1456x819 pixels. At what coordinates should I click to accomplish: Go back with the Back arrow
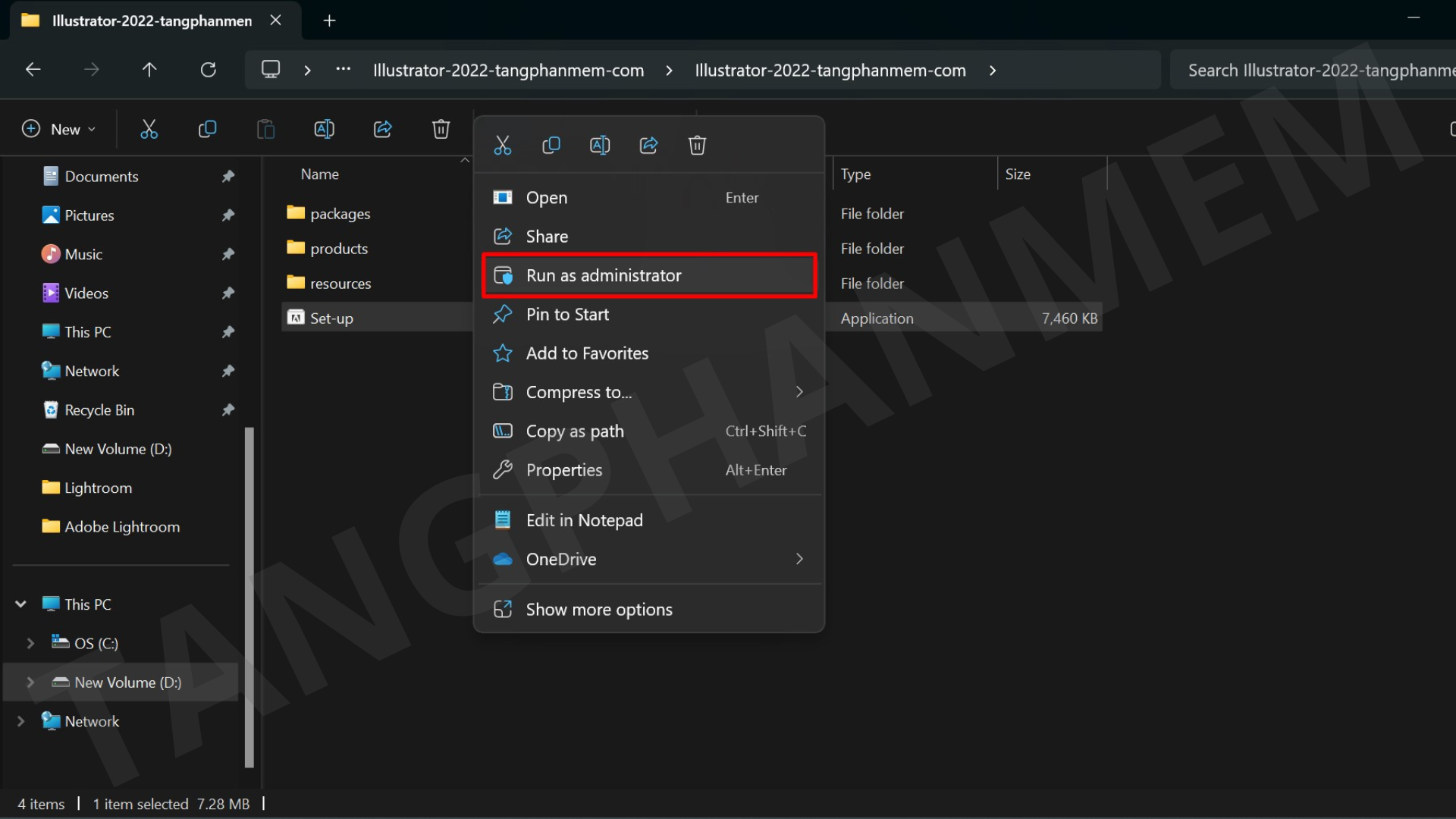[33, 70]
